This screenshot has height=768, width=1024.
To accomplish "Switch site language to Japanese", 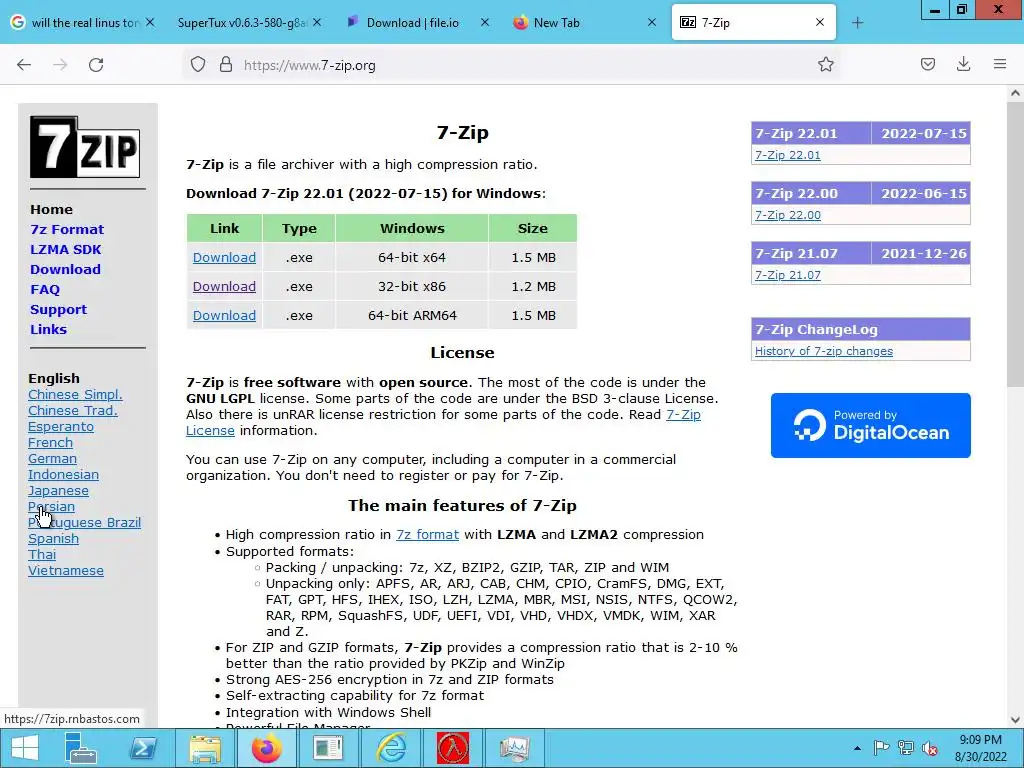I will [58, 490].
